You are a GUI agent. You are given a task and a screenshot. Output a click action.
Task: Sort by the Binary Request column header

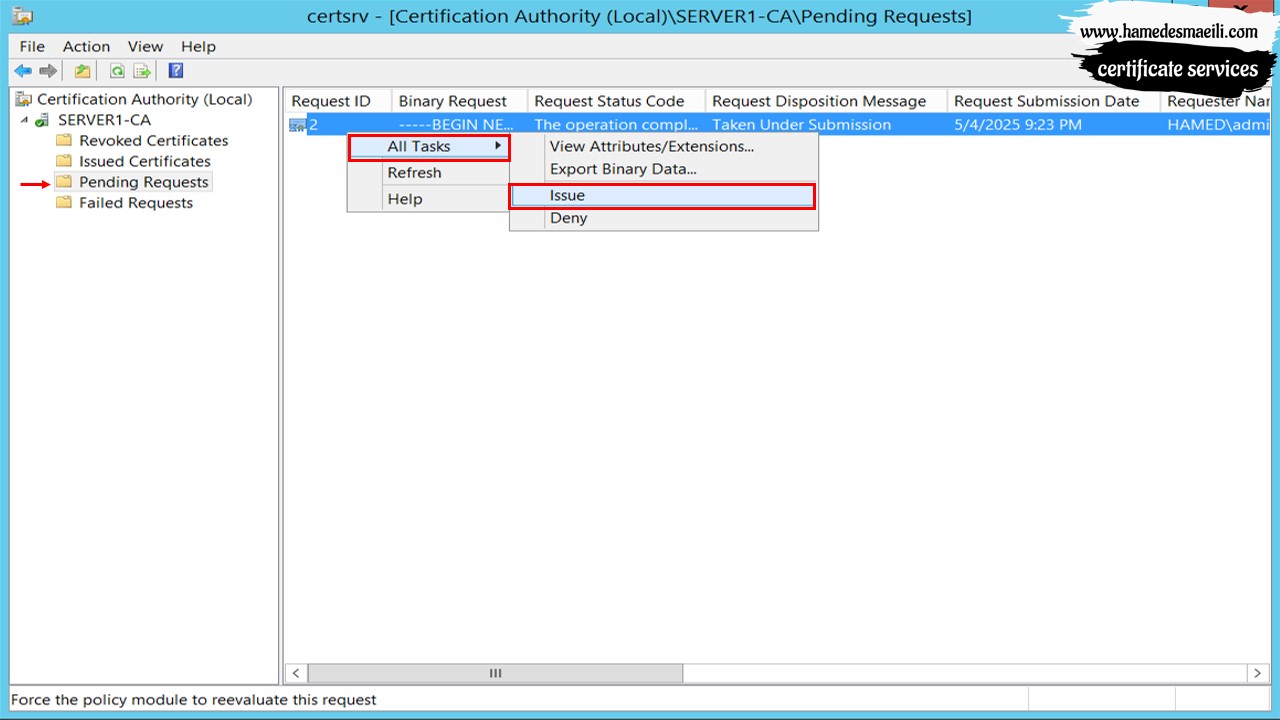point(459,101)
